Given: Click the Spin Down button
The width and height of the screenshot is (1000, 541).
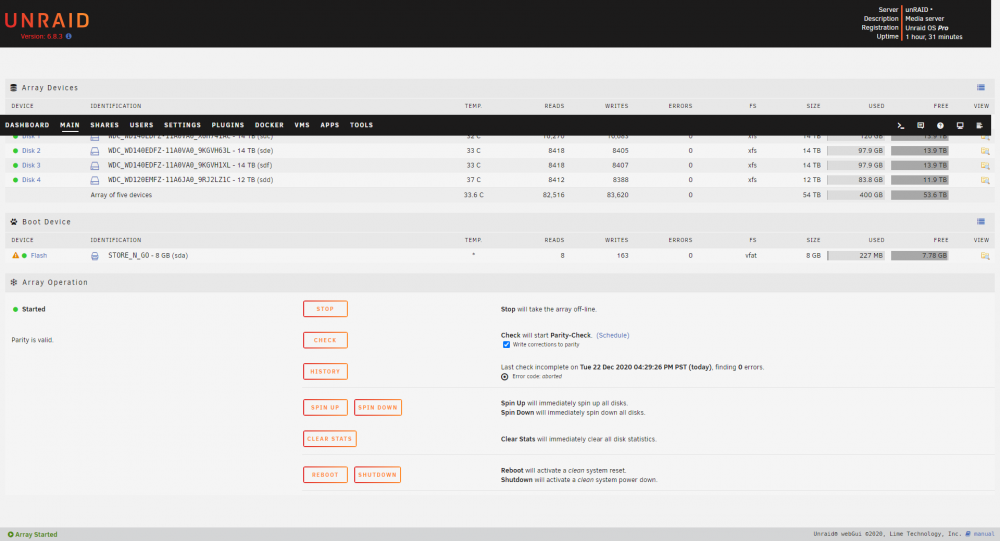Looking at the screenshot, I should coord(378,408).
